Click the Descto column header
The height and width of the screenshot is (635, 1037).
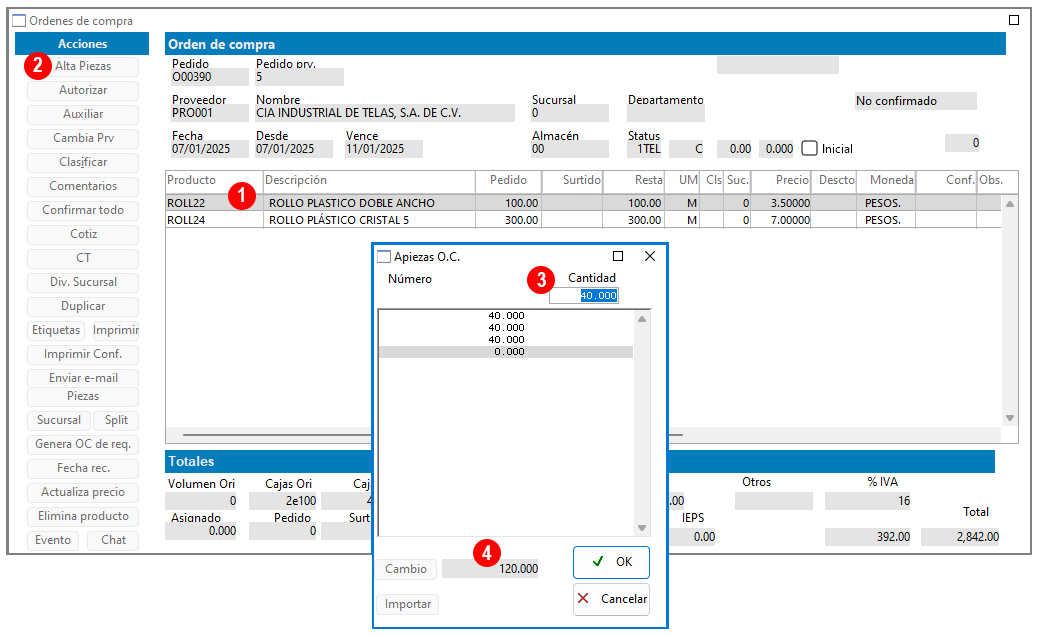pyautogui.click(x=834, y=180)
